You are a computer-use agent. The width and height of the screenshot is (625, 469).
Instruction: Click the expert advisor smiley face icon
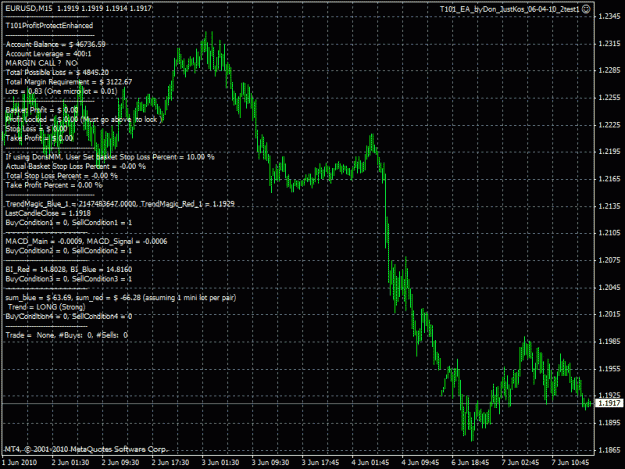coord(586,9)
